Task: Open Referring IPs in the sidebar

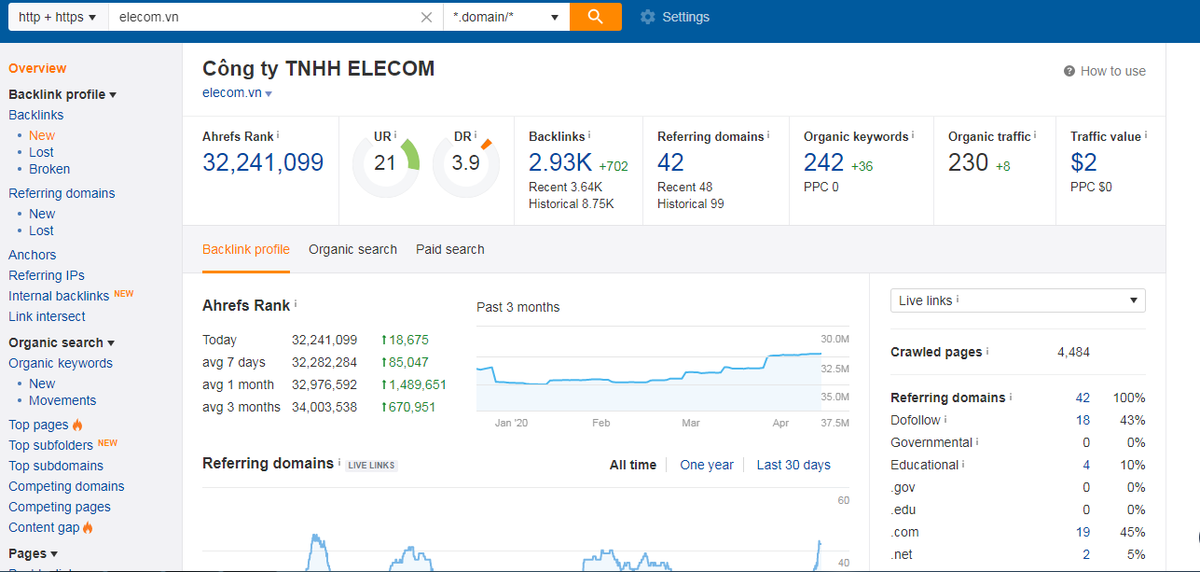Action: [47, 275]
